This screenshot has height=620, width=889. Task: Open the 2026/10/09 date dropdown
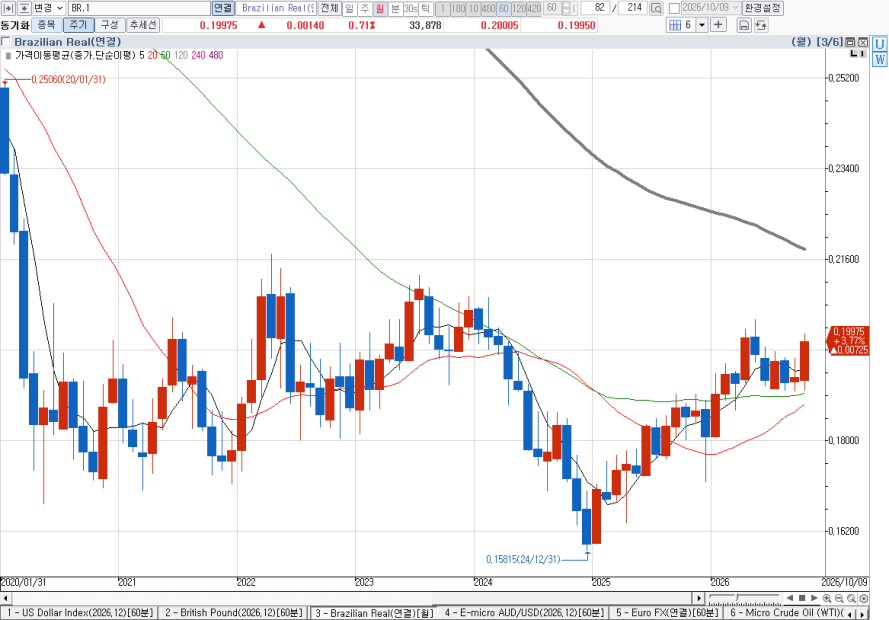[x=735, y=8]
